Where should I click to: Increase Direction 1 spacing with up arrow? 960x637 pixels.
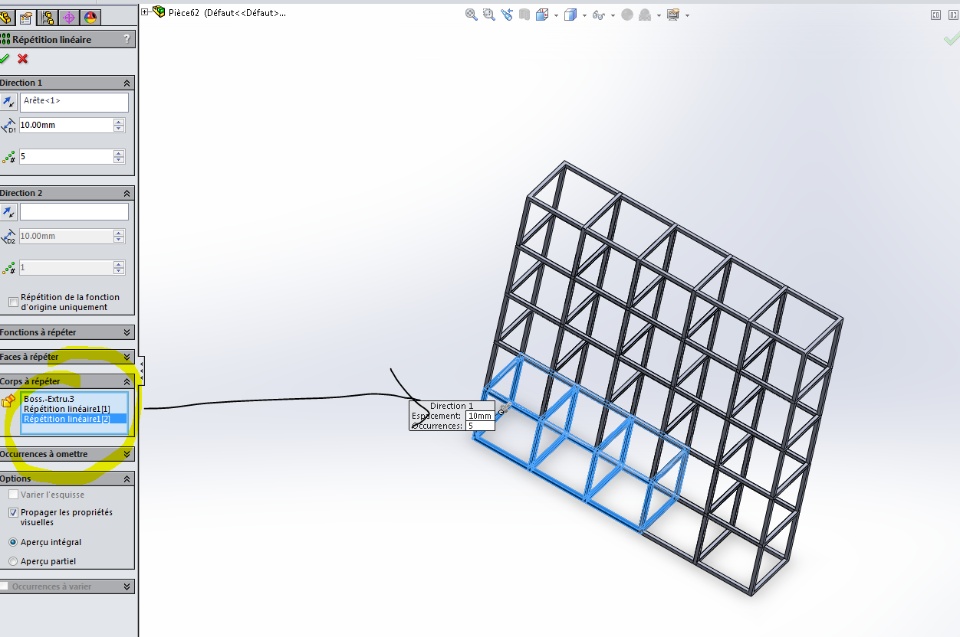[x=119, y=121]
